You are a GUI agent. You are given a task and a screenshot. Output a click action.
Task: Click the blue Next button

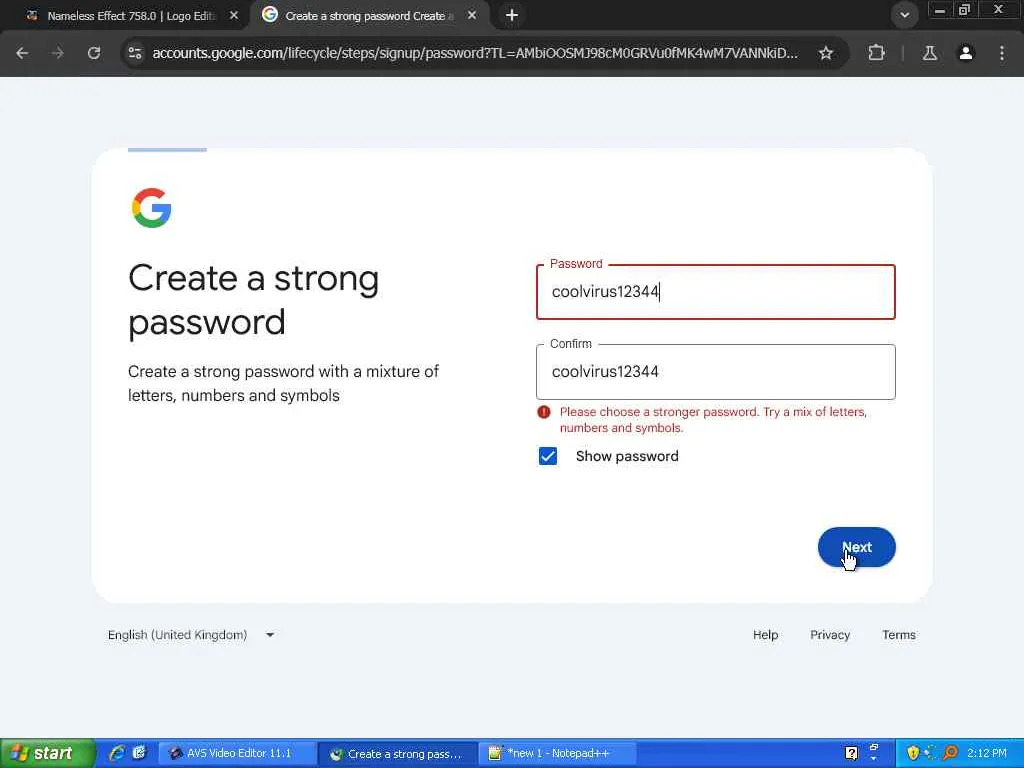[856, 547]
